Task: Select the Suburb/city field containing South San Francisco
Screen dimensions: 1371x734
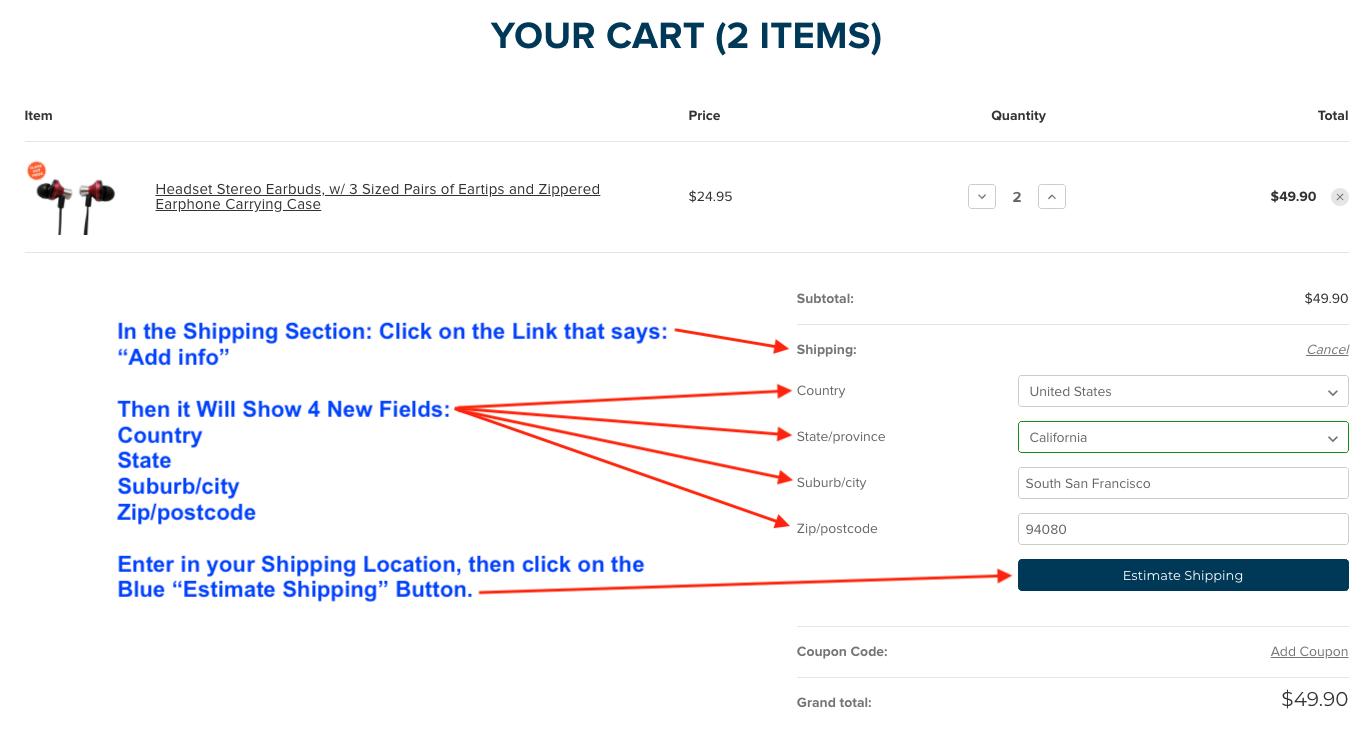Action: (1183, 483)
